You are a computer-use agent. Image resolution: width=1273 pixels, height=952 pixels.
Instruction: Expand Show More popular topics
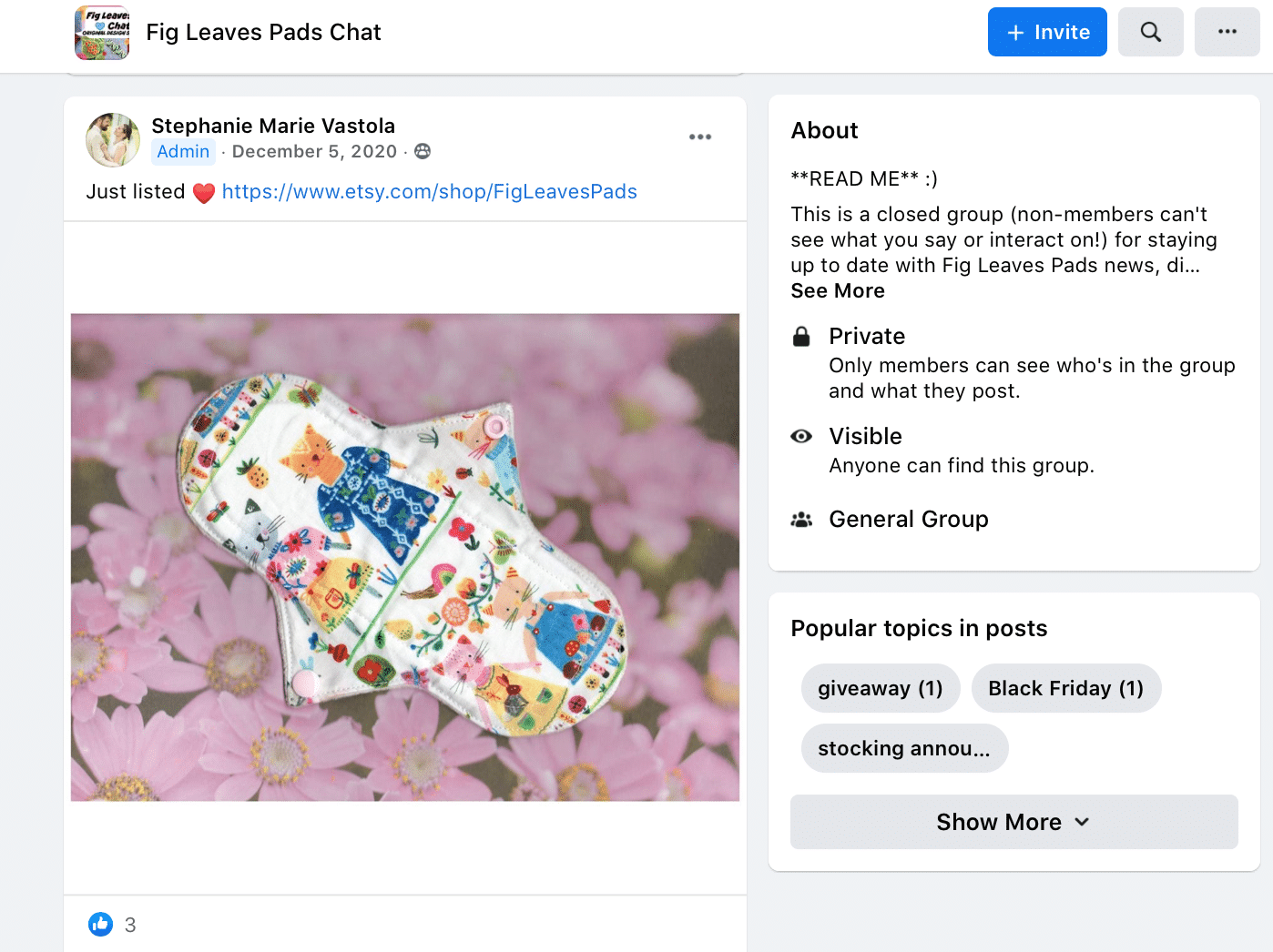1013,822
